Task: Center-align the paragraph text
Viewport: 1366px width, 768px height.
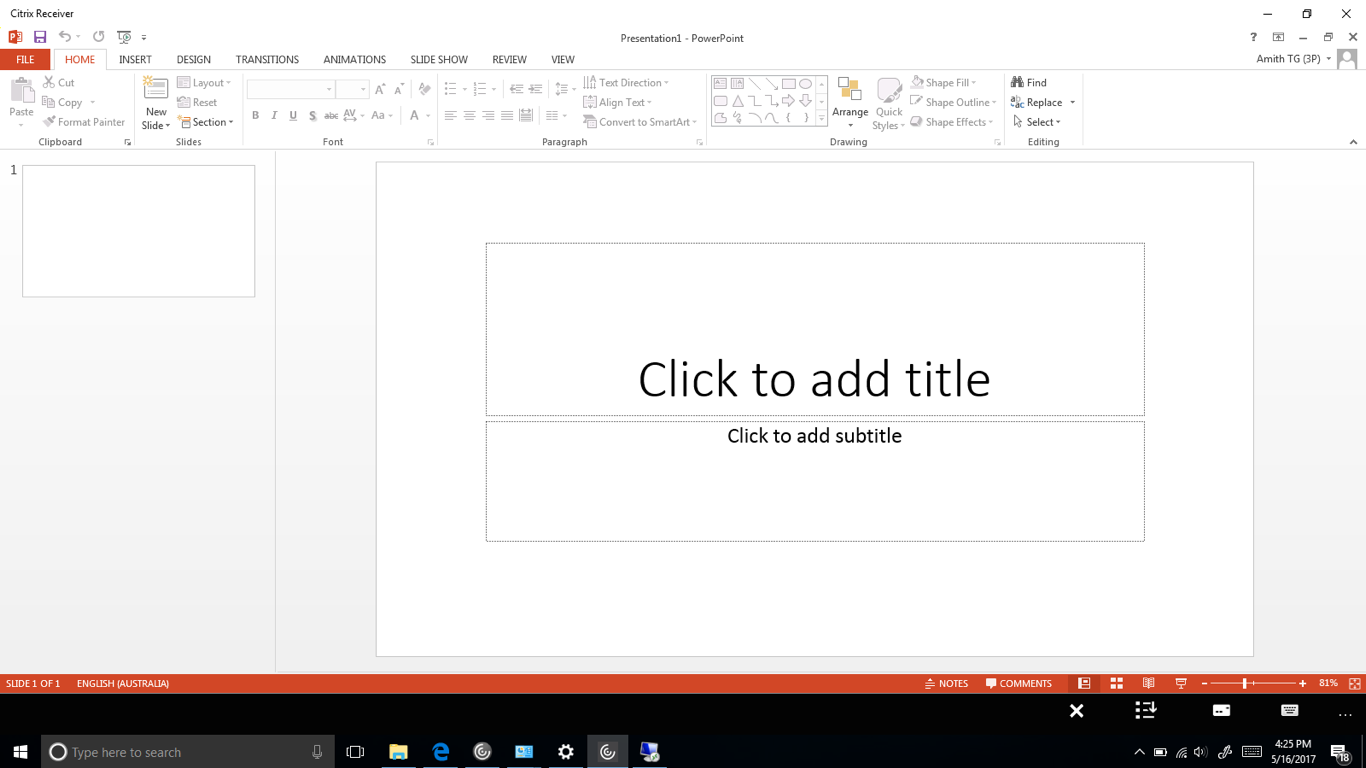Action: pos(469,115)
